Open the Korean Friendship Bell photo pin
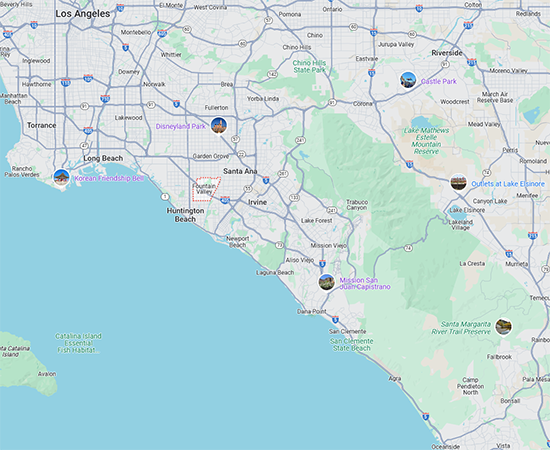This screenshot has width=550, height=450. (62, 177)
